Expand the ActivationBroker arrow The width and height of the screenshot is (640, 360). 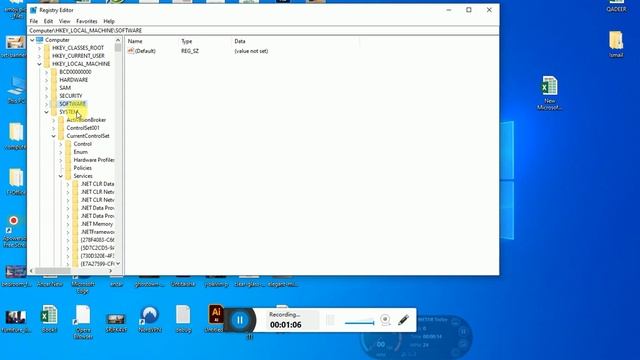(x=53, y=120)
